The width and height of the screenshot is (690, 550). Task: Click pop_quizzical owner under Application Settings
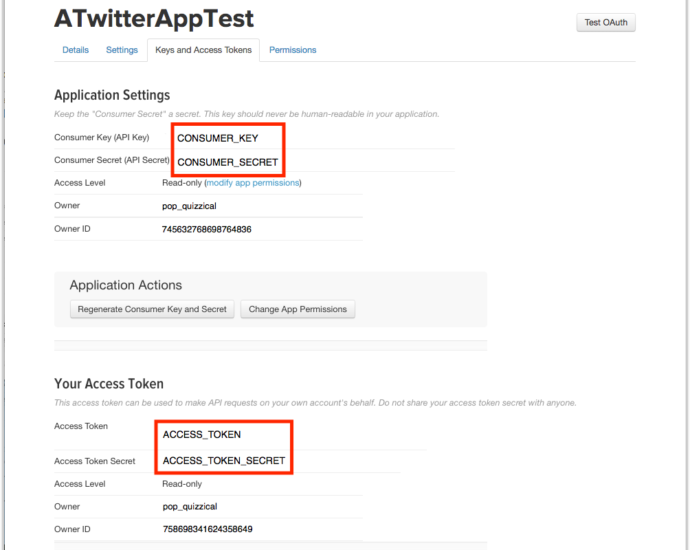pos(189,206)
